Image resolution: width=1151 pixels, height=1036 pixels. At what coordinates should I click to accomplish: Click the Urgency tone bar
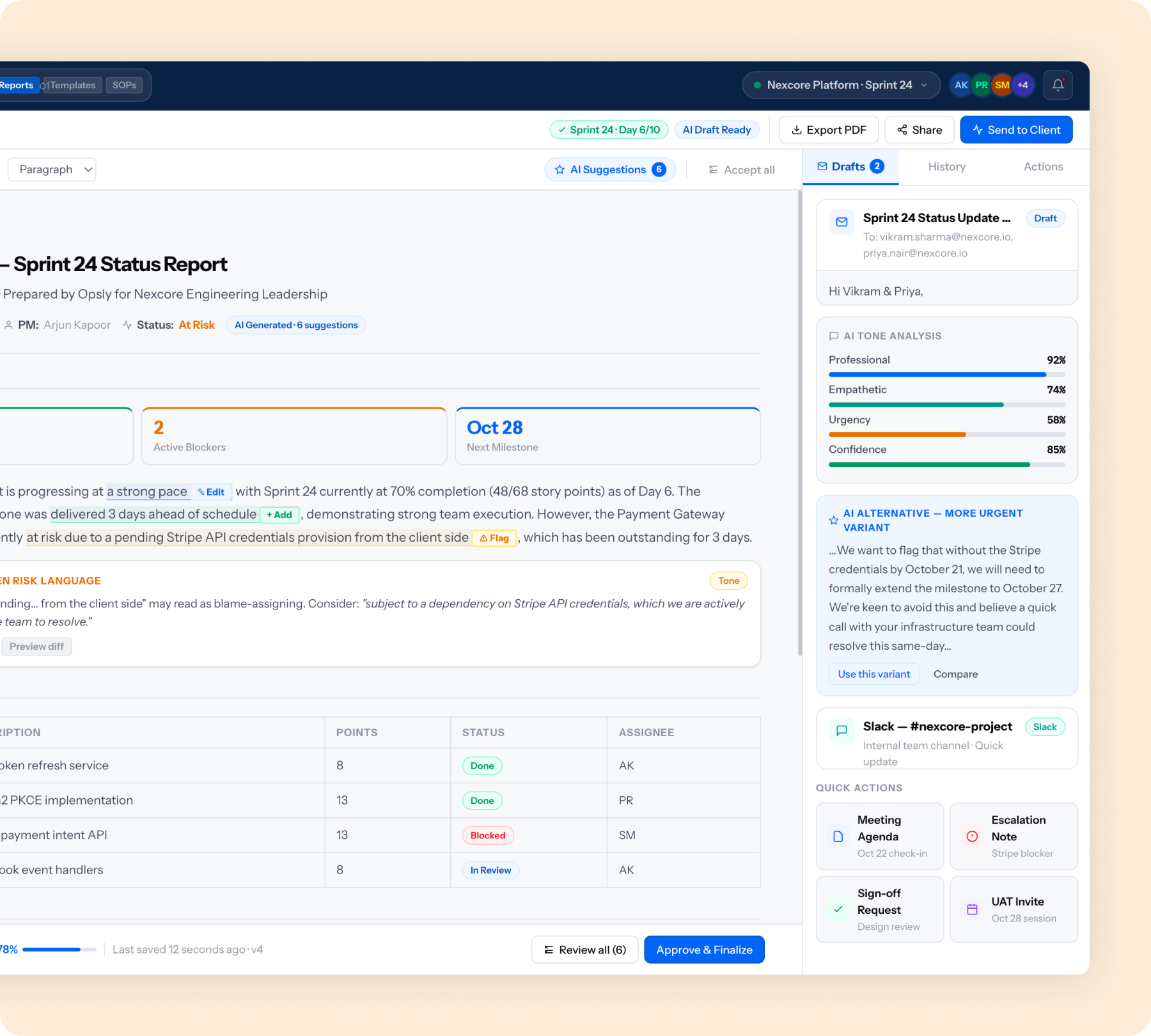click(x=947, y=435)
